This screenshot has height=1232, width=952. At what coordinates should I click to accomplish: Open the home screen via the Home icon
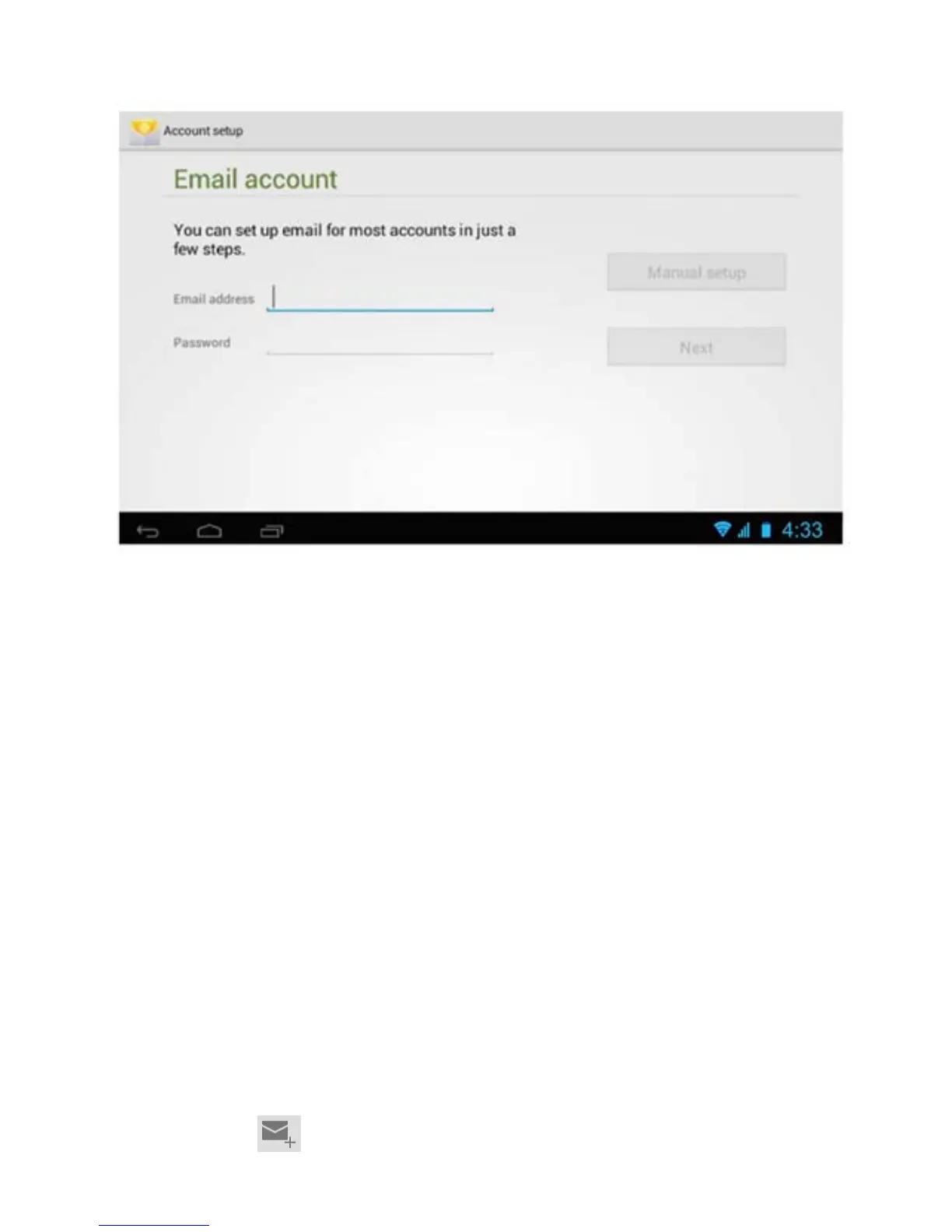[x=209, y=531]
